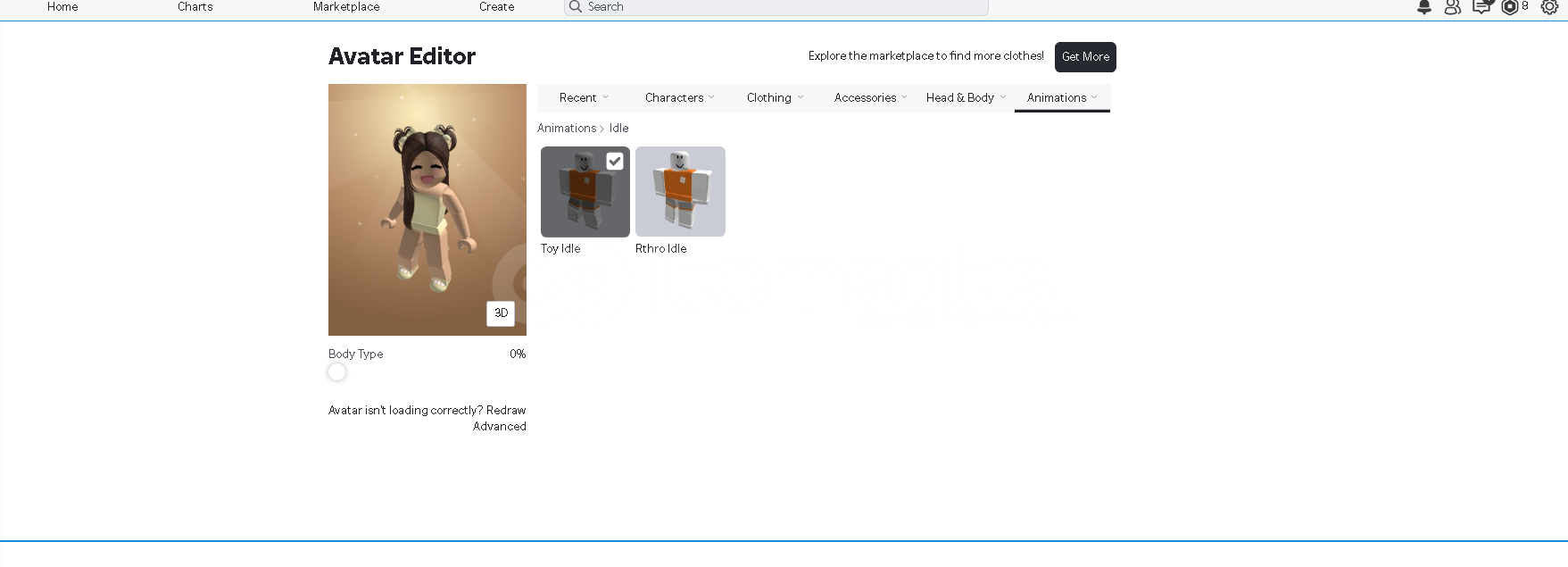The image size is (1568, 567).
Task: Click the Get More button
Action: 1085,56
